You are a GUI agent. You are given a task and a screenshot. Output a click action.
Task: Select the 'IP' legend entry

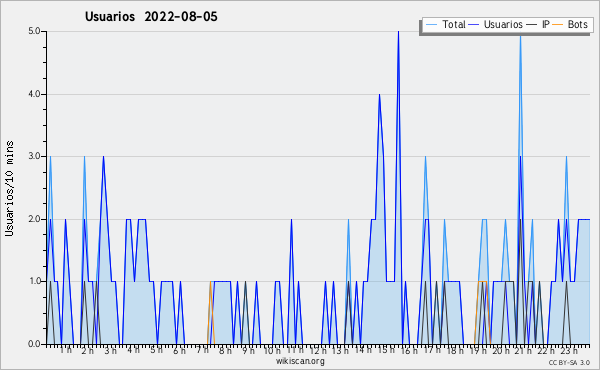coord(546,24)
